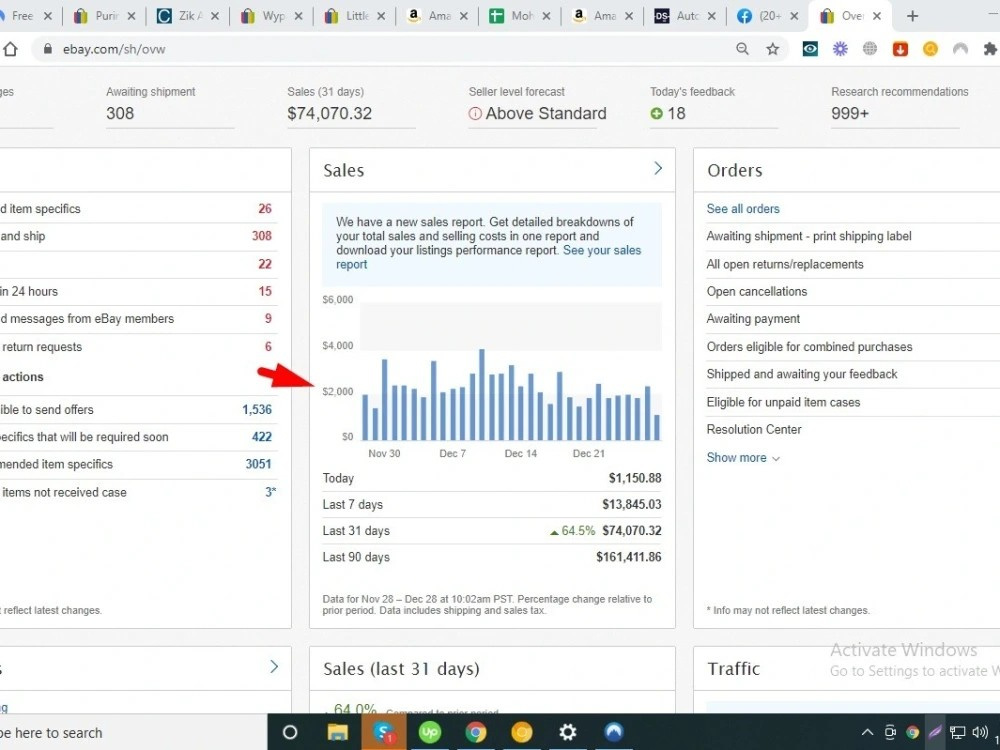This screenshot has width=1000, height=750.
Task: Click the green plus icon beside feedback 18
Action: tap(656, 114)
